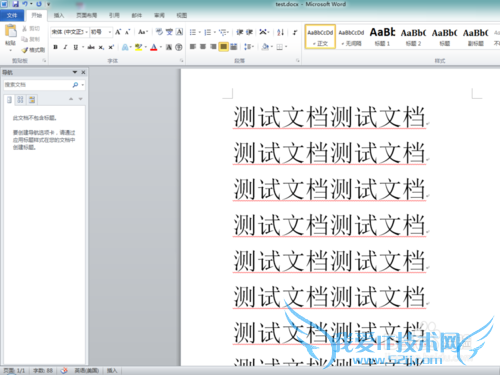Toggle Italic formatting
This screenshot has width=500, height=375.
65,47
